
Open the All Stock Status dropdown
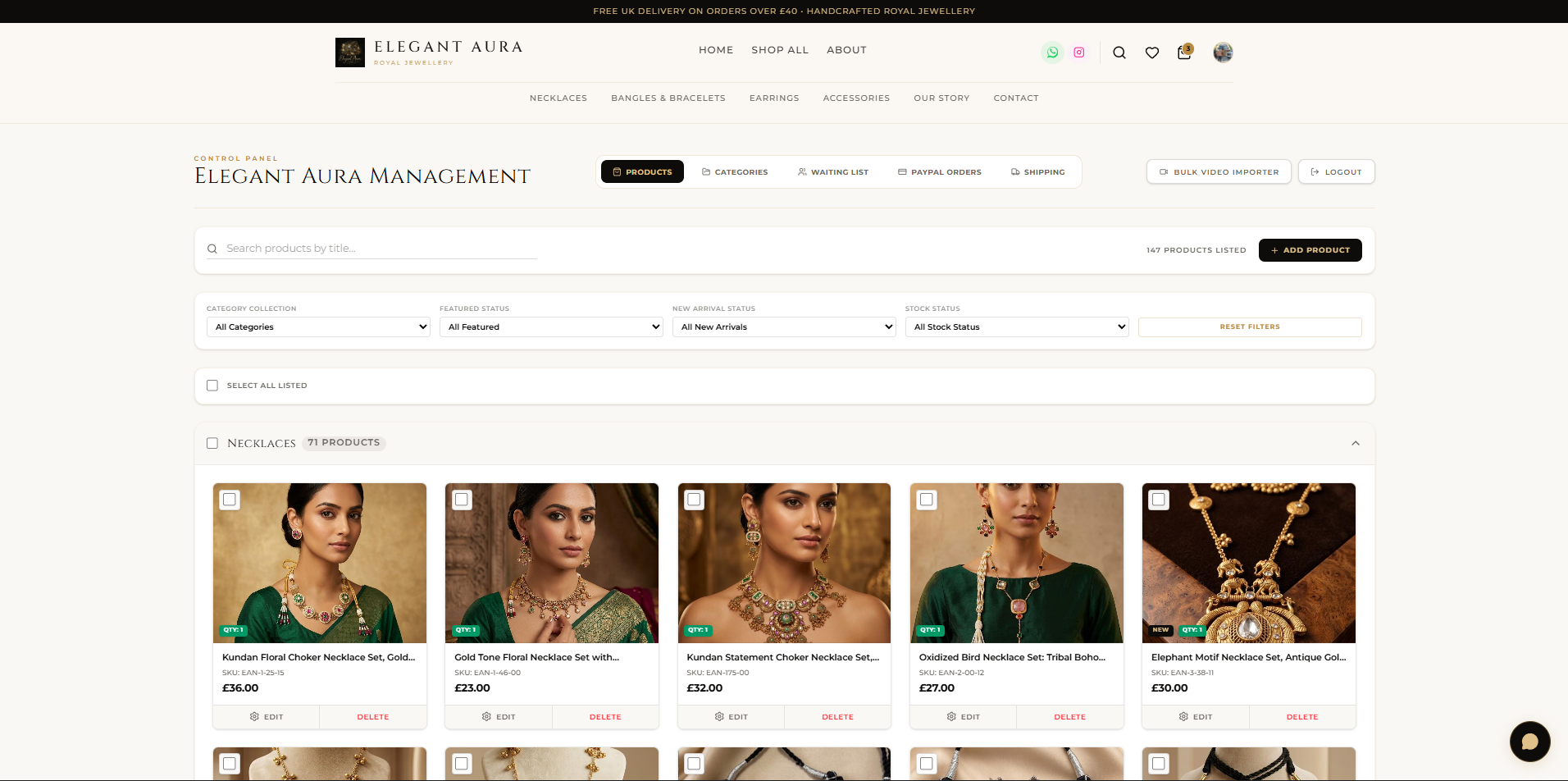[1017, 327]
